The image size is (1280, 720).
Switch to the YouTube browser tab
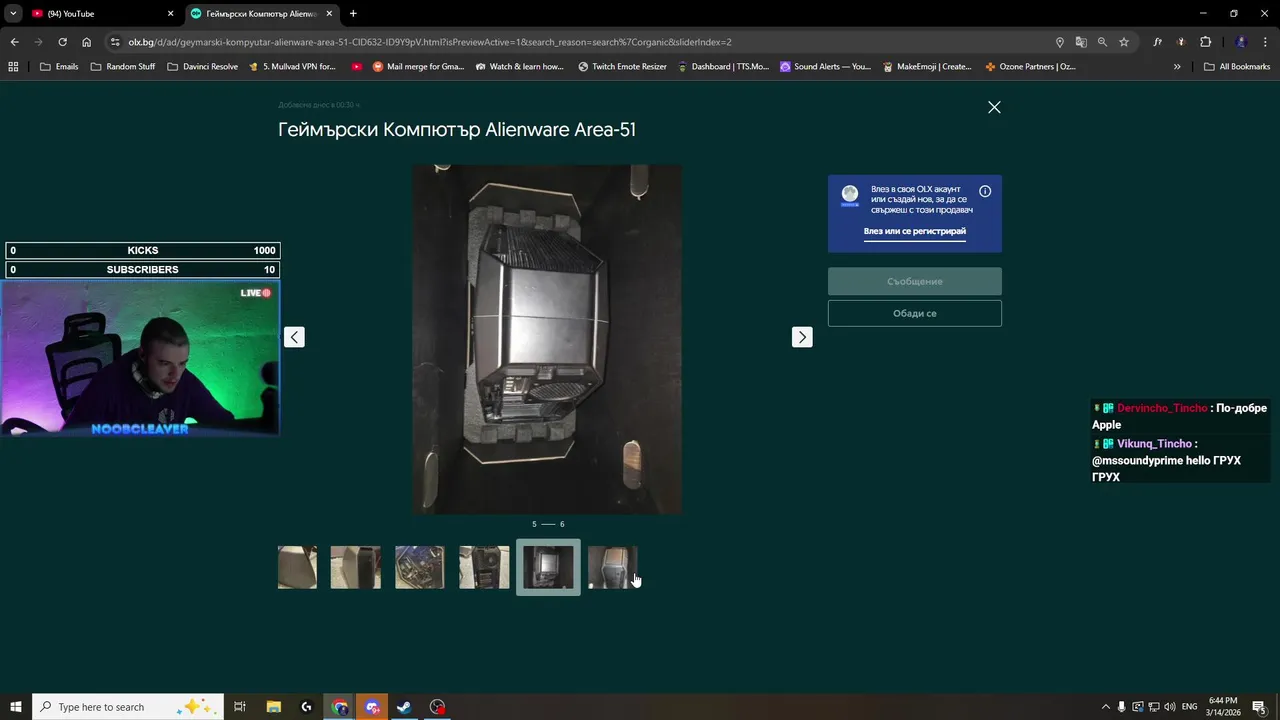(100, 14)
